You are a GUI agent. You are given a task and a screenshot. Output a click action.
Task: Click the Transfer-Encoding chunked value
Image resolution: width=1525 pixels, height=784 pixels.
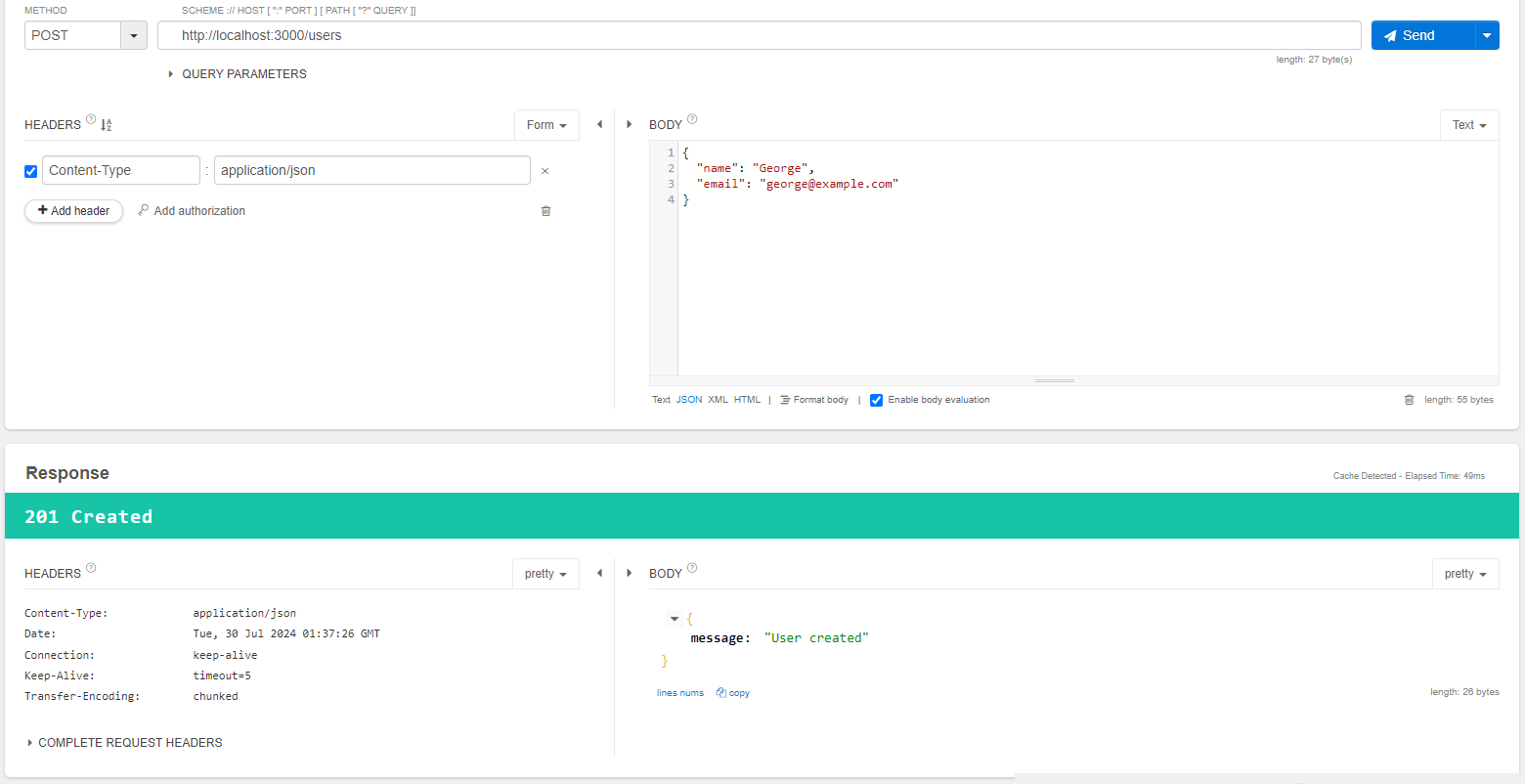click(x=215, y=697)
